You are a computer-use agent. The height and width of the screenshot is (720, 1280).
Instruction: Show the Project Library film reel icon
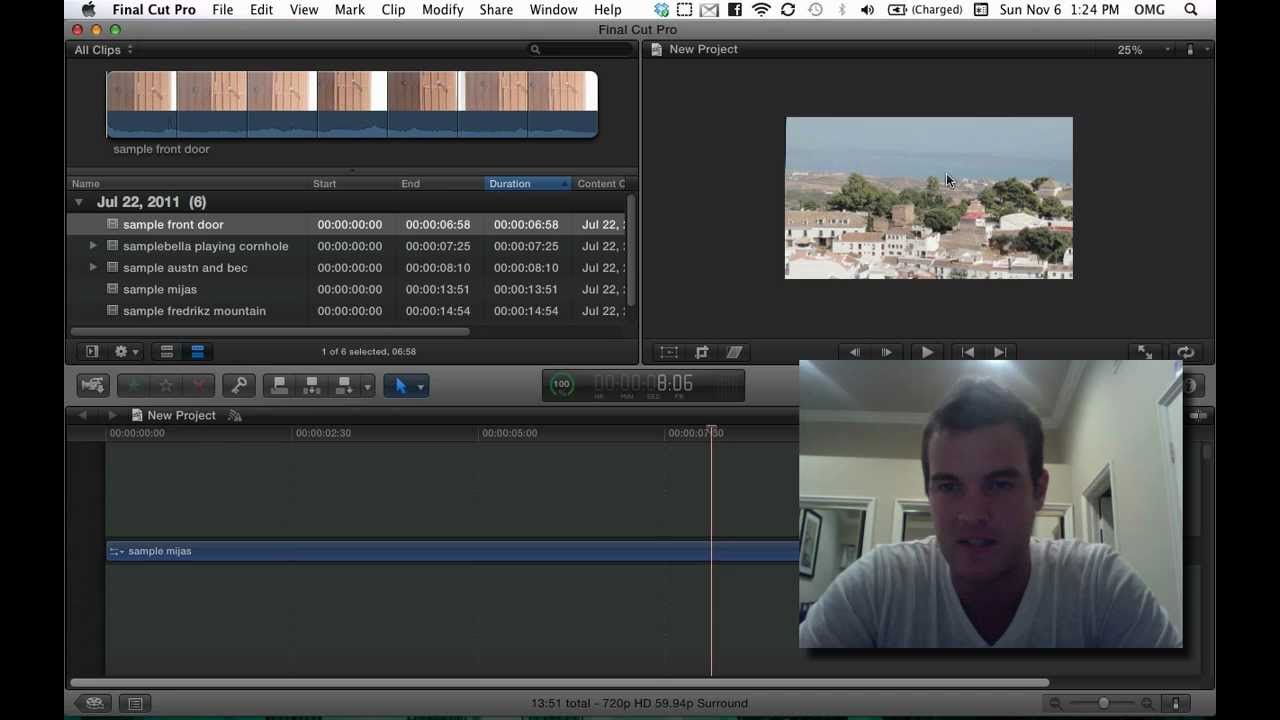pyautogui.click(x=95, y=703)
